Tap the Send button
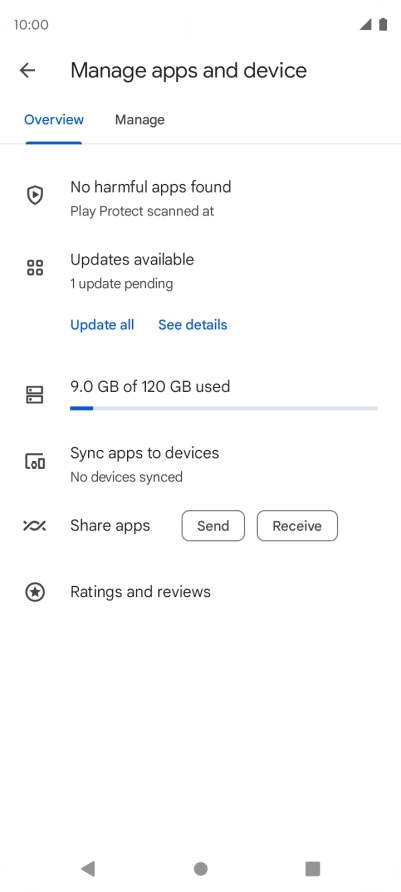401x892 pixels. point(213,526)
